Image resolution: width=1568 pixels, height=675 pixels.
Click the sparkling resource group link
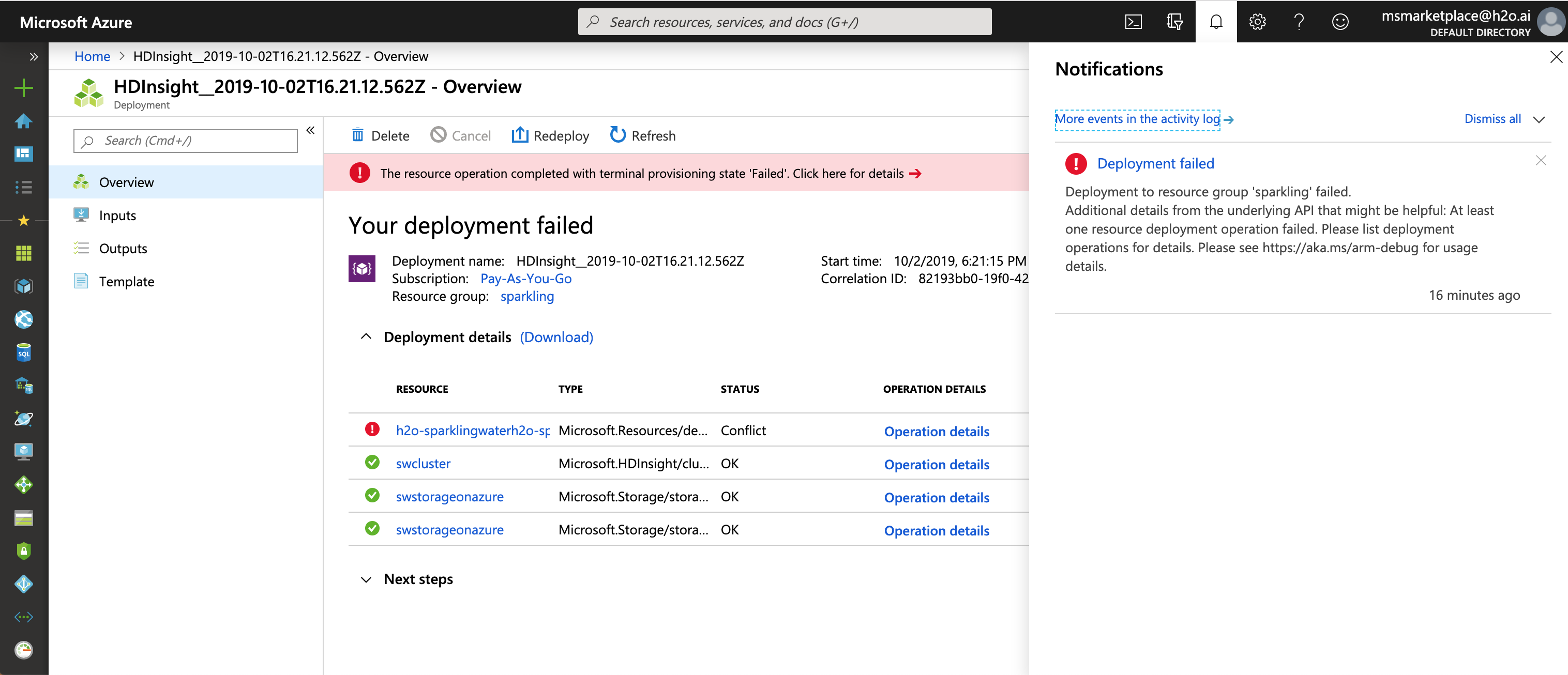tap(526, 296)
